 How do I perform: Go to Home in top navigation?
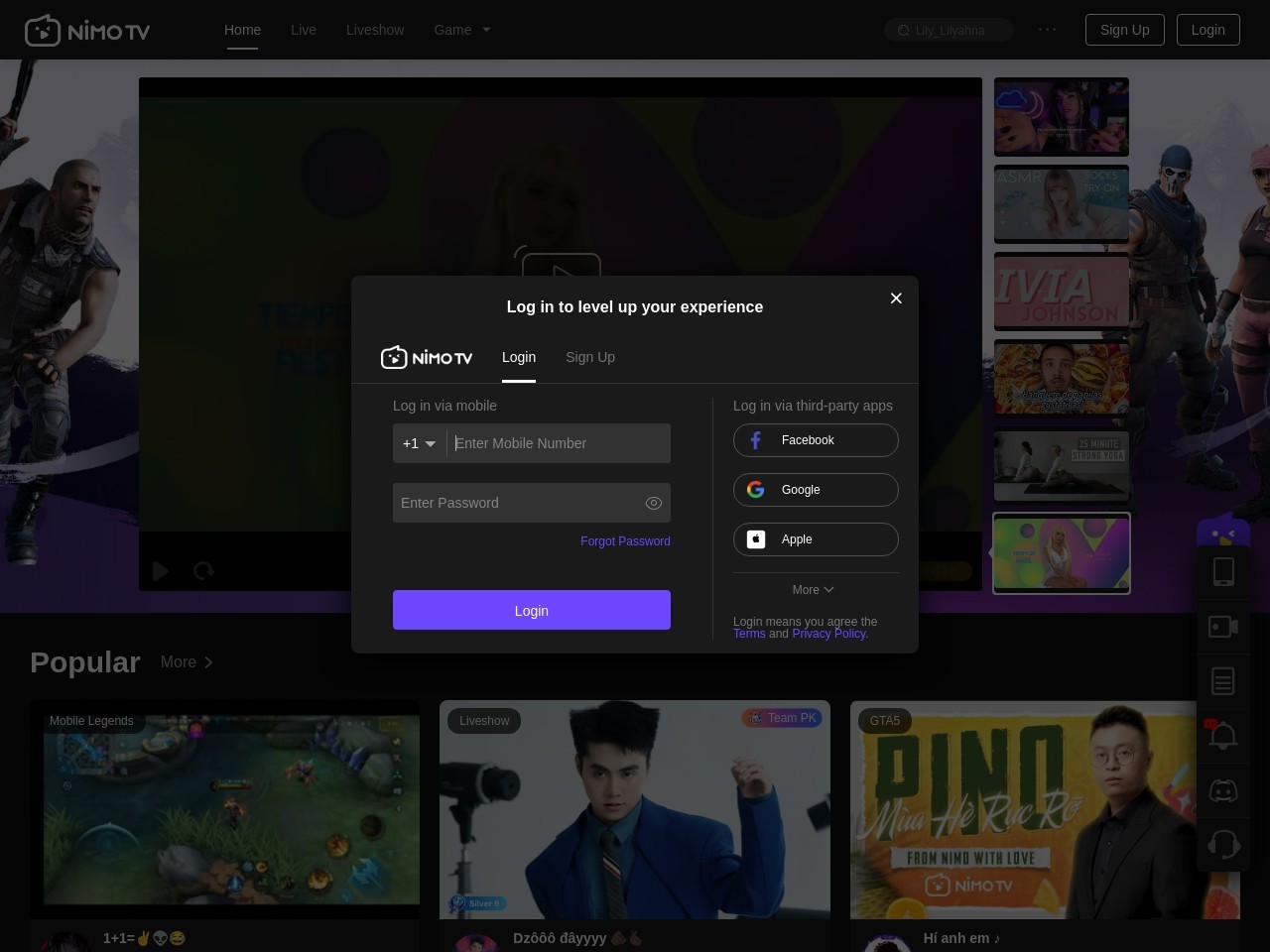coord(242,30)
